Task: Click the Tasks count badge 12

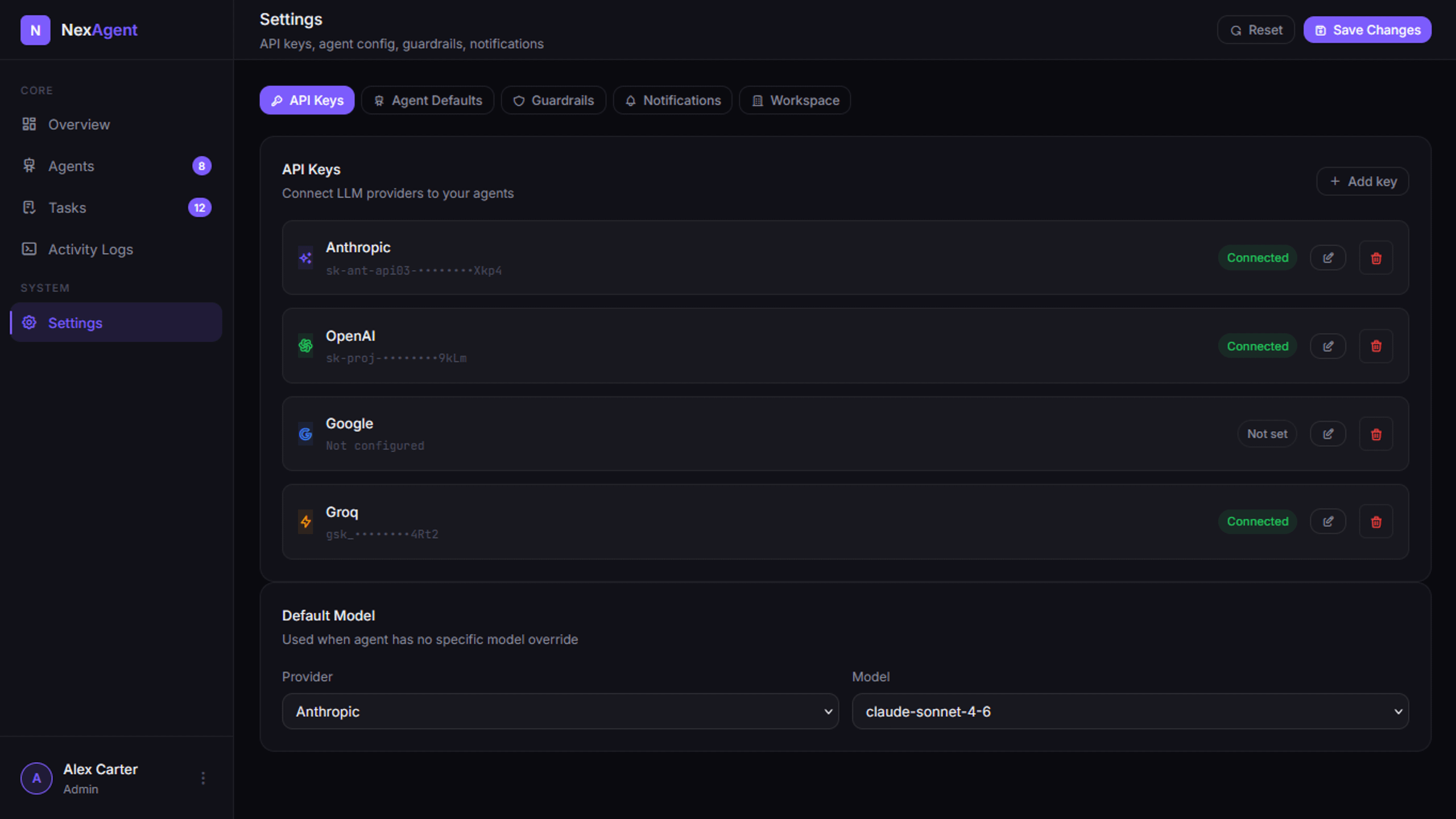Action: tap(200, 208)
